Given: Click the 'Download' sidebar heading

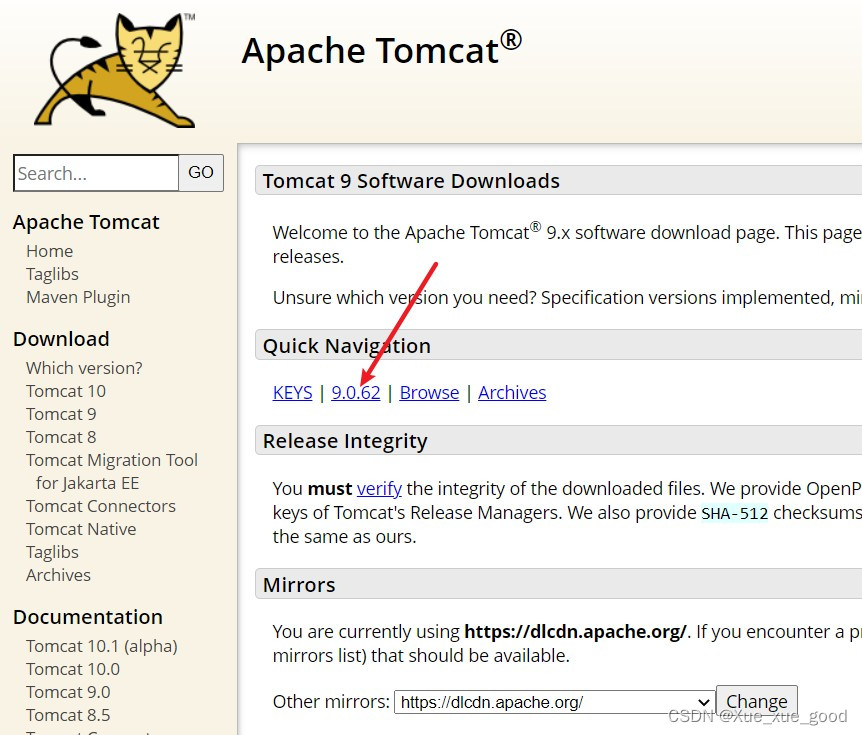Looking at the screenshot, I should click(x=61, y=339).
